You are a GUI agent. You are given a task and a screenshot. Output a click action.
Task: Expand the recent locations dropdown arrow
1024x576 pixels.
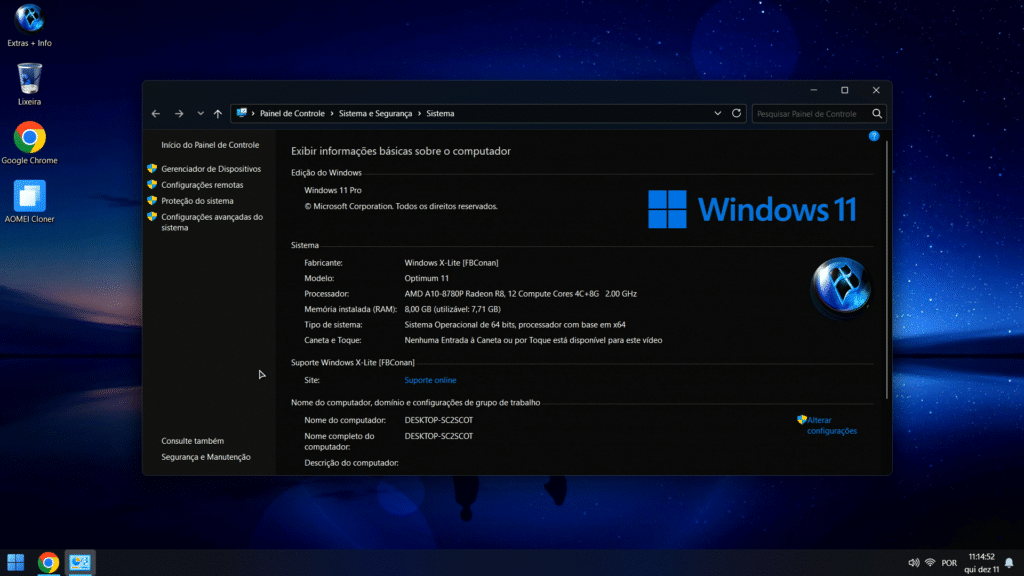tap(200, 114)
